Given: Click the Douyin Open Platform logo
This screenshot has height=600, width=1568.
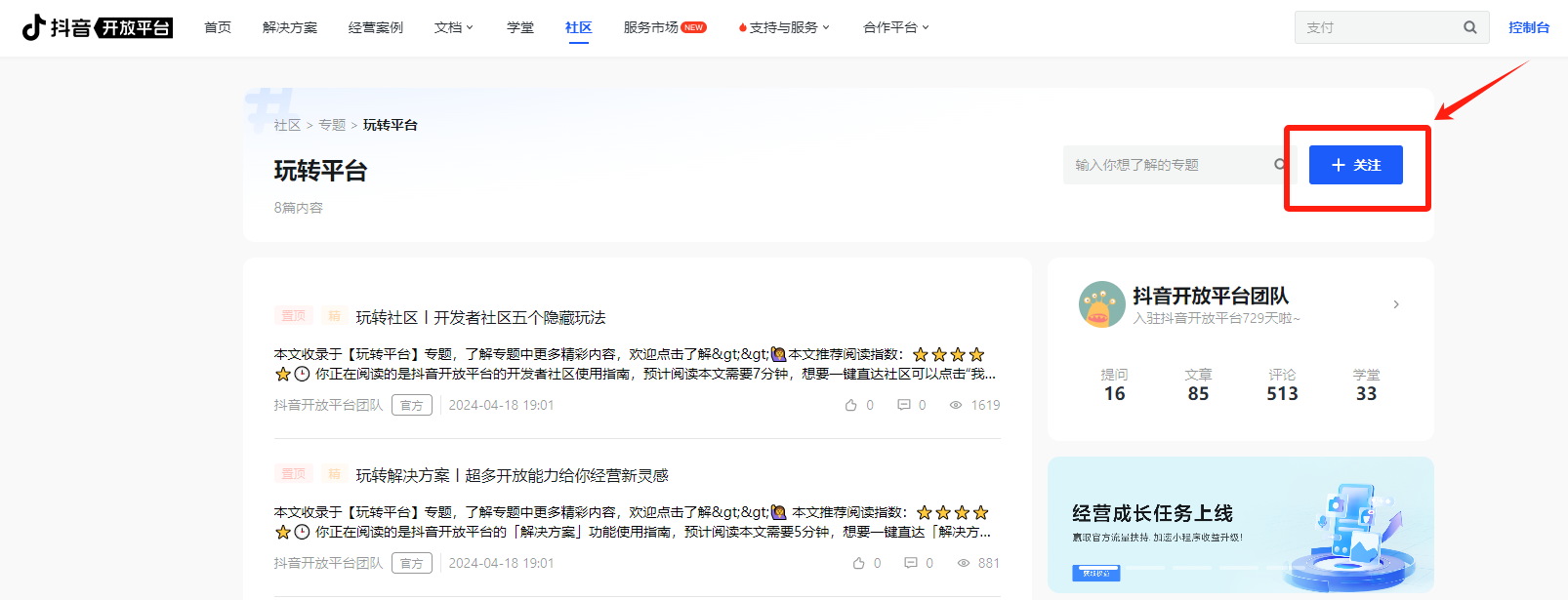Looking at the screenshot, I should [x=97, y=27].
